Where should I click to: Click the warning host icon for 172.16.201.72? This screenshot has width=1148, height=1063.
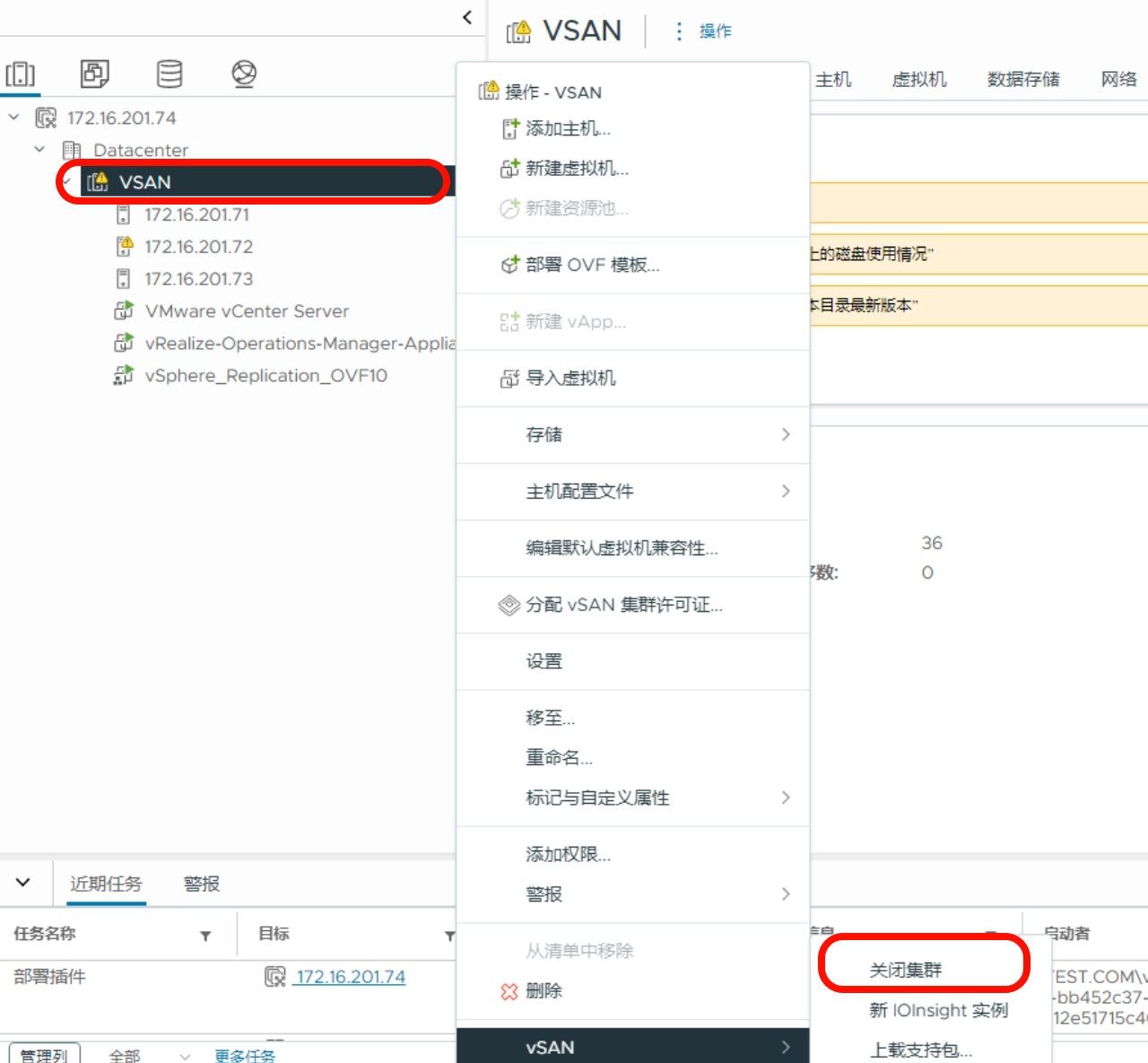click(x=125, y=246)
